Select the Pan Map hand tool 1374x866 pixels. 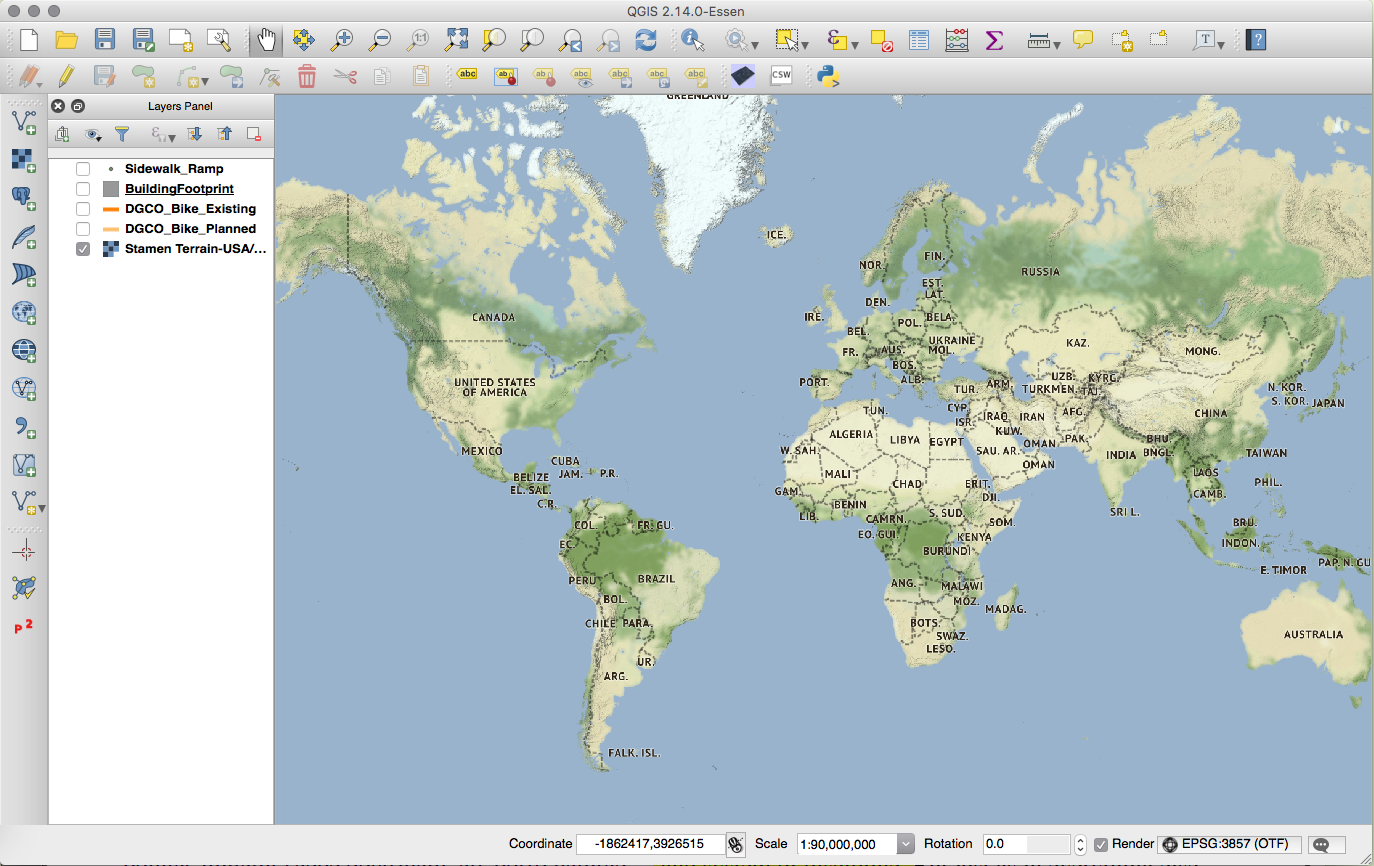(x=266, y=40)
